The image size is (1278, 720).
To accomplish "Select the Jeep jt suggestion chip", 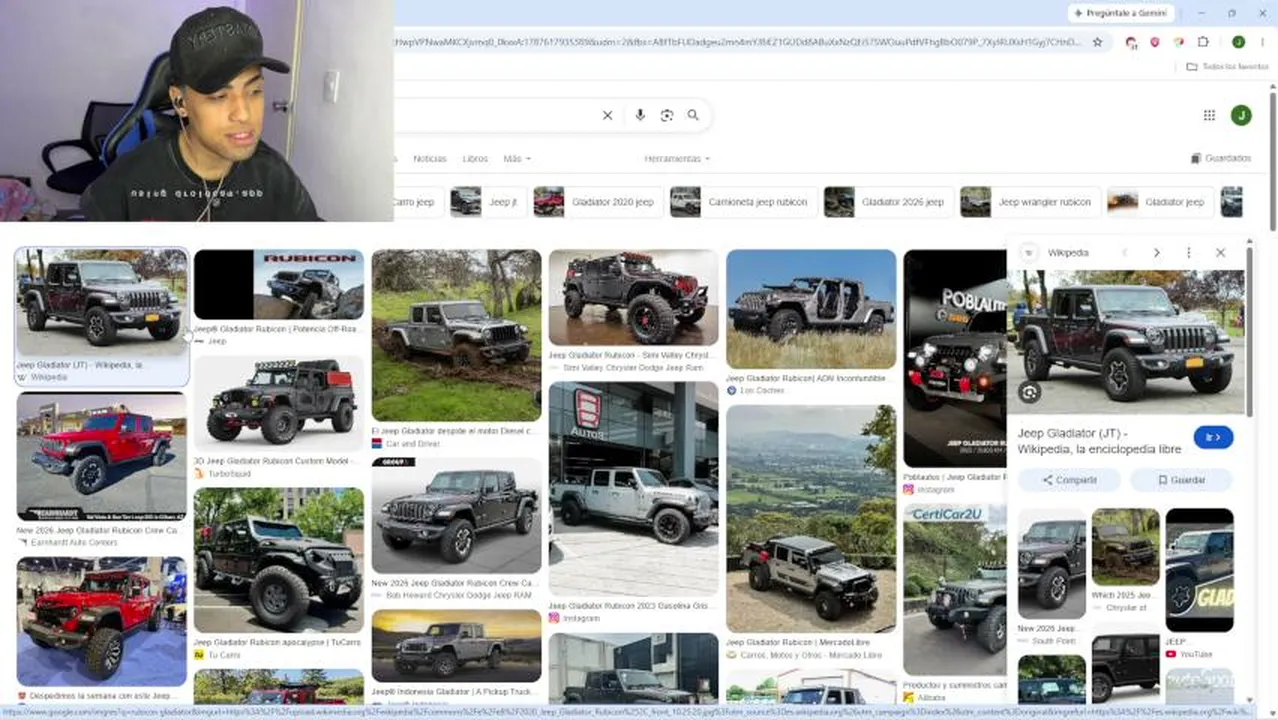I will click(488, 202).
